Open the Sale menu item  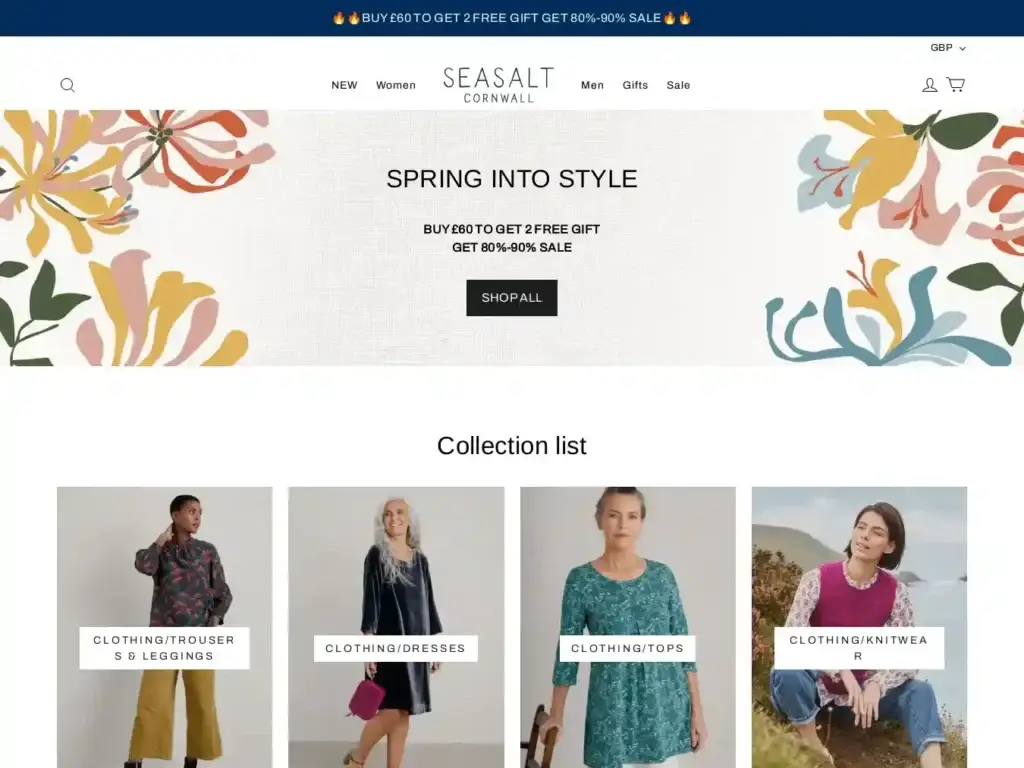[678, 85]
